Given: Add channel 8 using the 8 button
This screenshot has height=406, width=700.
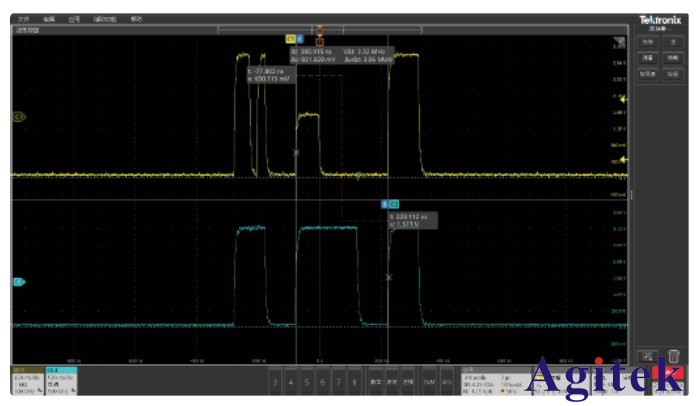Looking at the screenshot, I should tap(354, 381).
